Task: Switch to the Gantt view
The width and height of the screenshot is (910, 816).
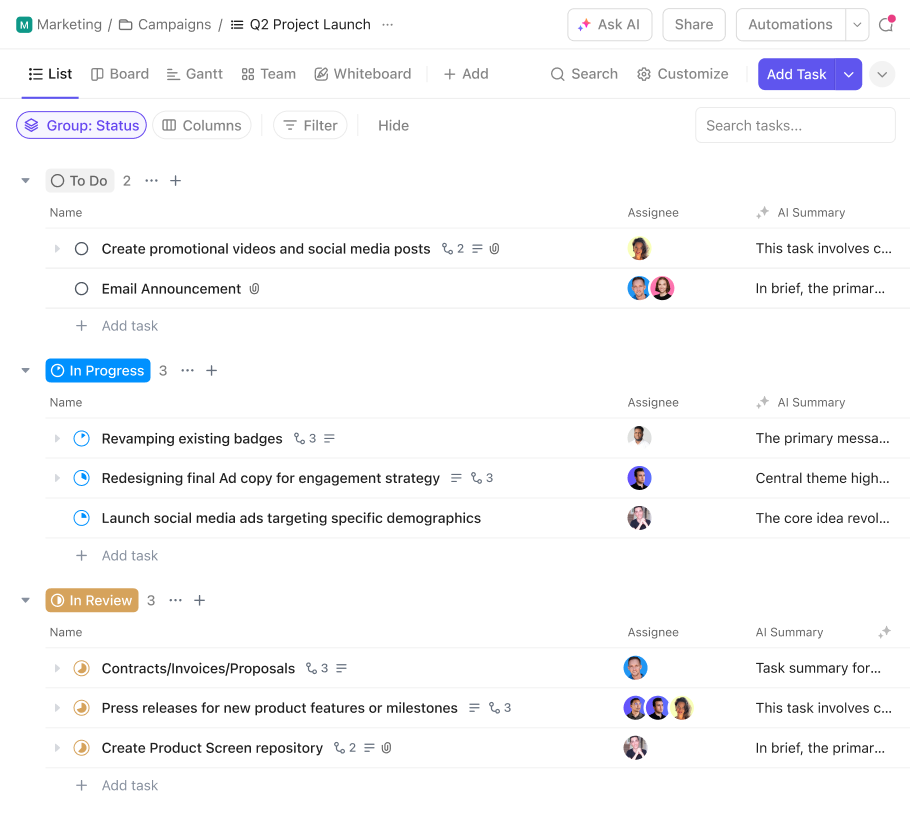Action: pyautogui.click(x=194, y=74)
